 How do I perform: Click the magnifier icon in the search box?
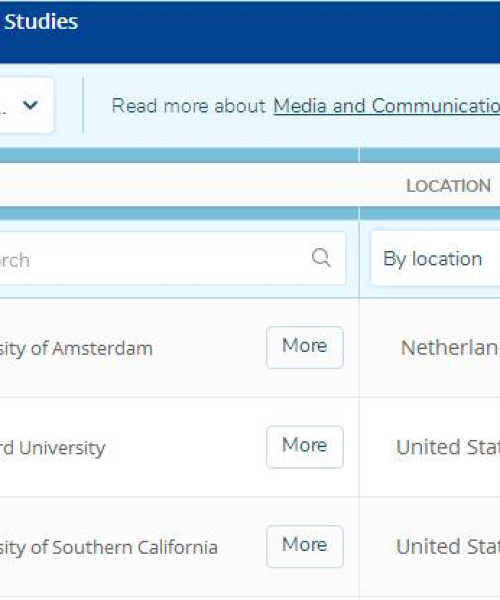[321, 258]
